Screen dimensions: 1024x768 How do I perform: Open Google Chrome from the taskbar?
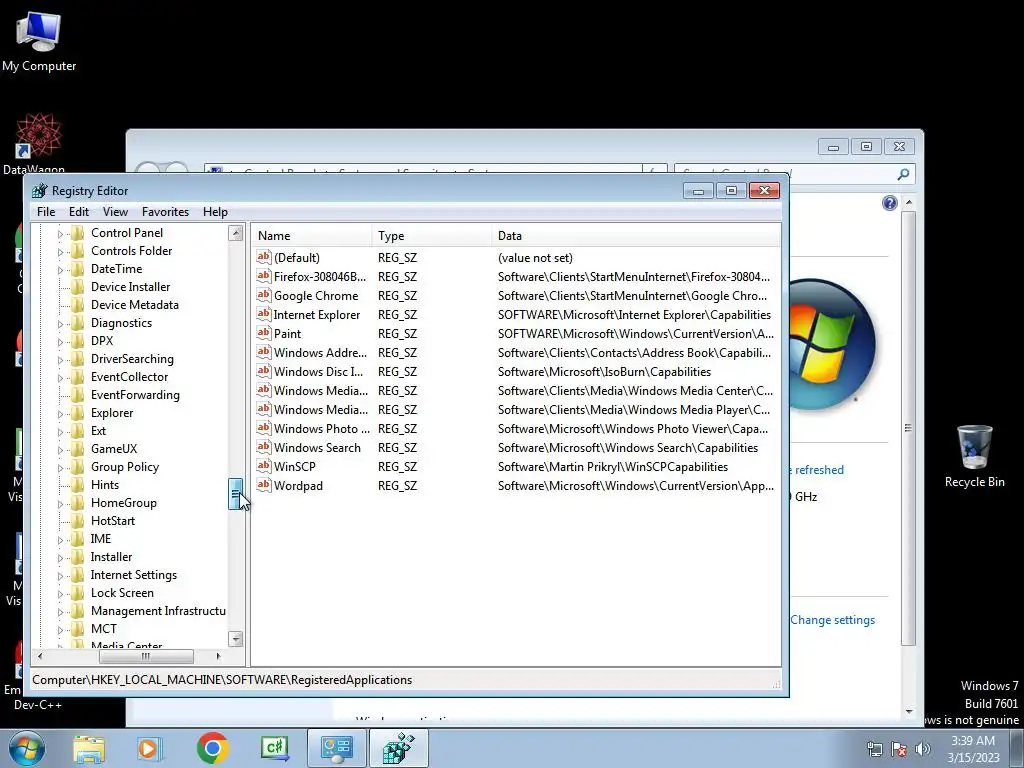point(212,748)
